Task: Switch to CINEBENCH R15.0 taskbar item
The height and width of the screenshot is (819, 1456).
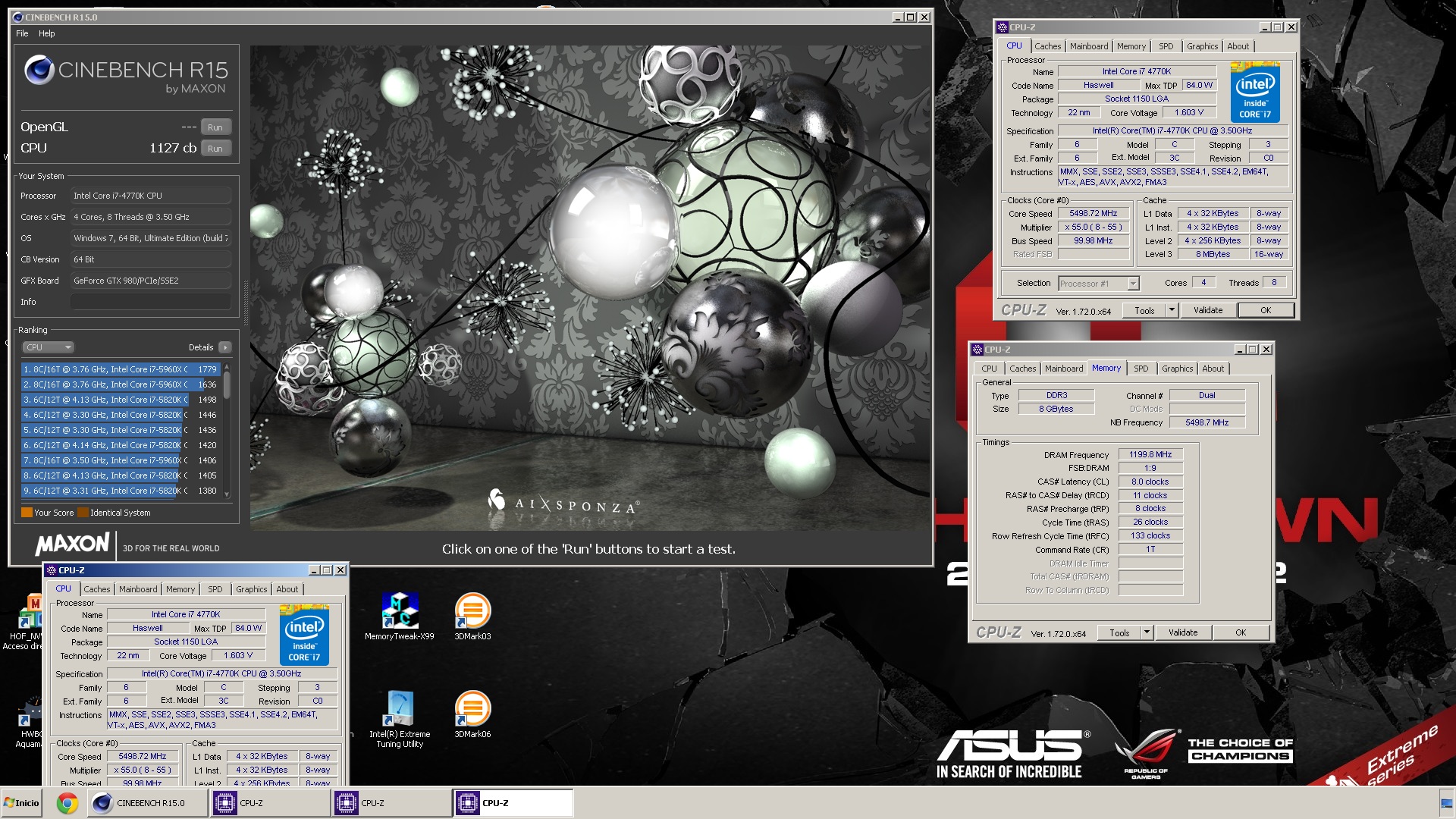Action: coord(148,803)
